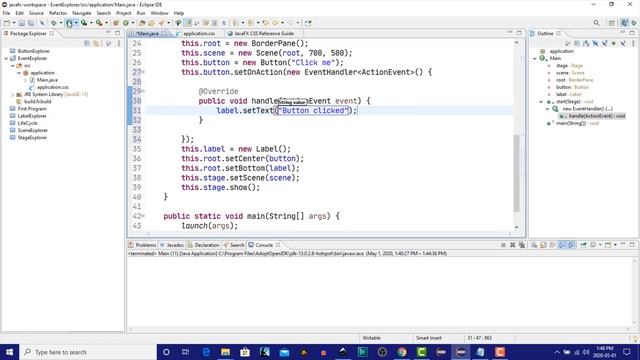This screenshot has height=360, width=640.
Task: Open File Explorer from the taskbar
Action: (225, 352)
